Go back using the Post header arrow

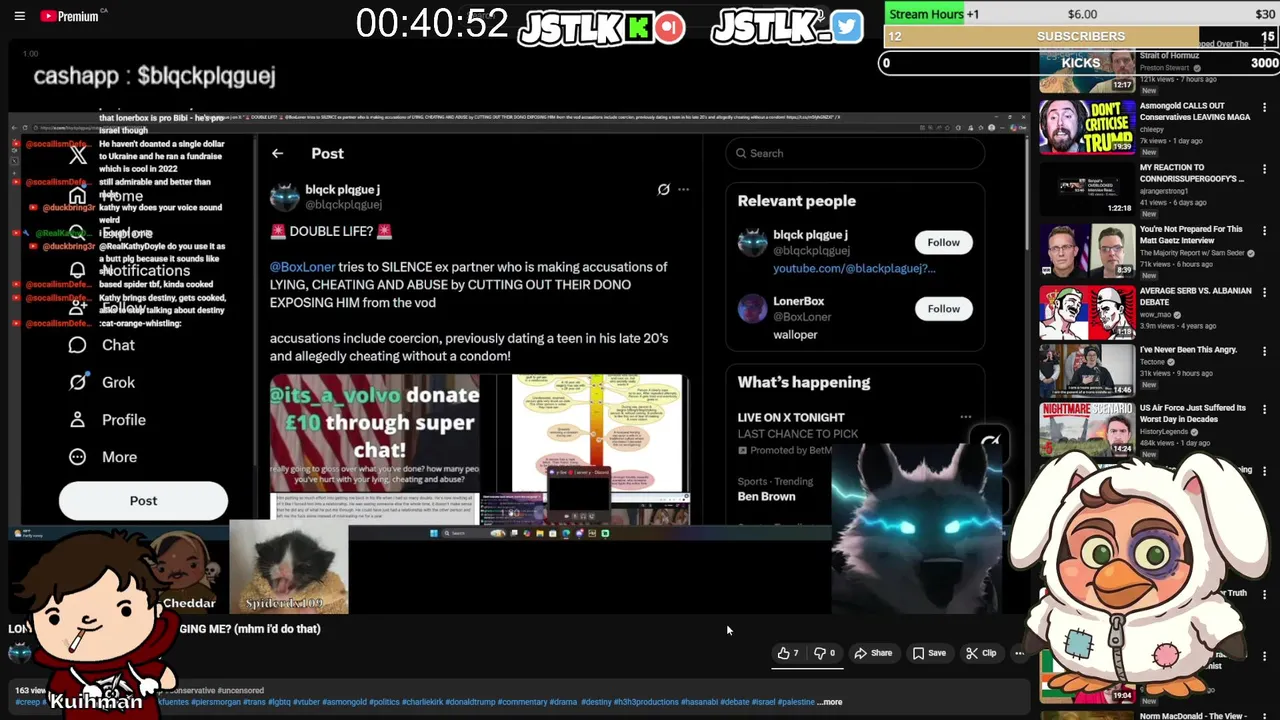click(277, 153)
